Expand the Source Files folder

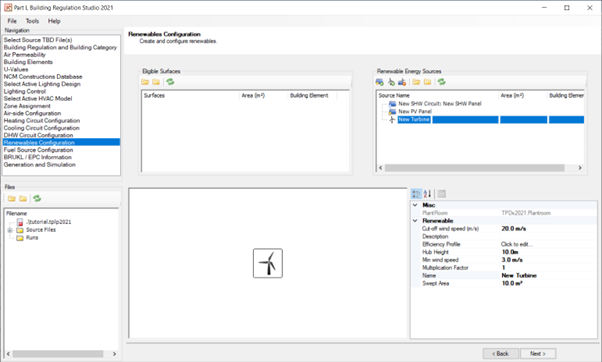[x=10, y=230]
